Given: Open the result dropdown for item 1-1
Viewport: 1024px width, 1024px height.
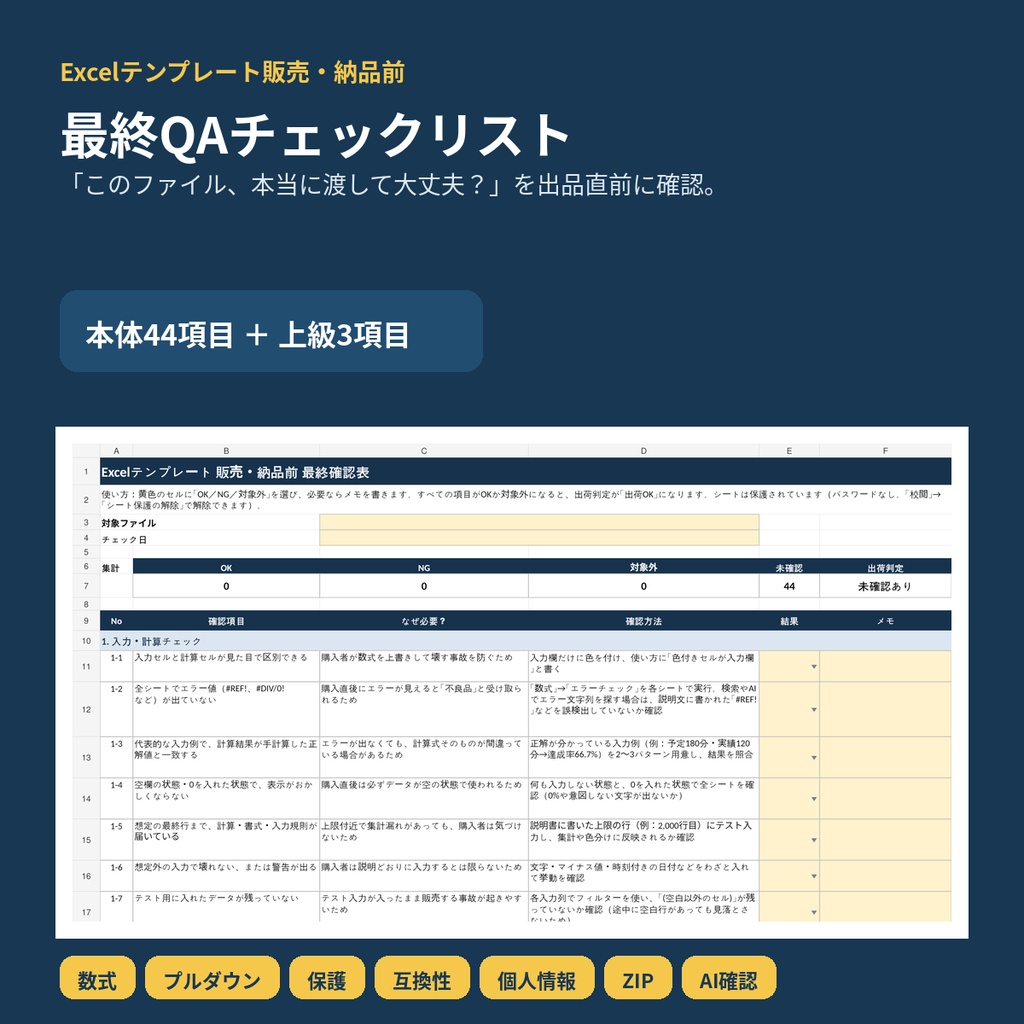Looking at the screenshot, I should [813, 667].
